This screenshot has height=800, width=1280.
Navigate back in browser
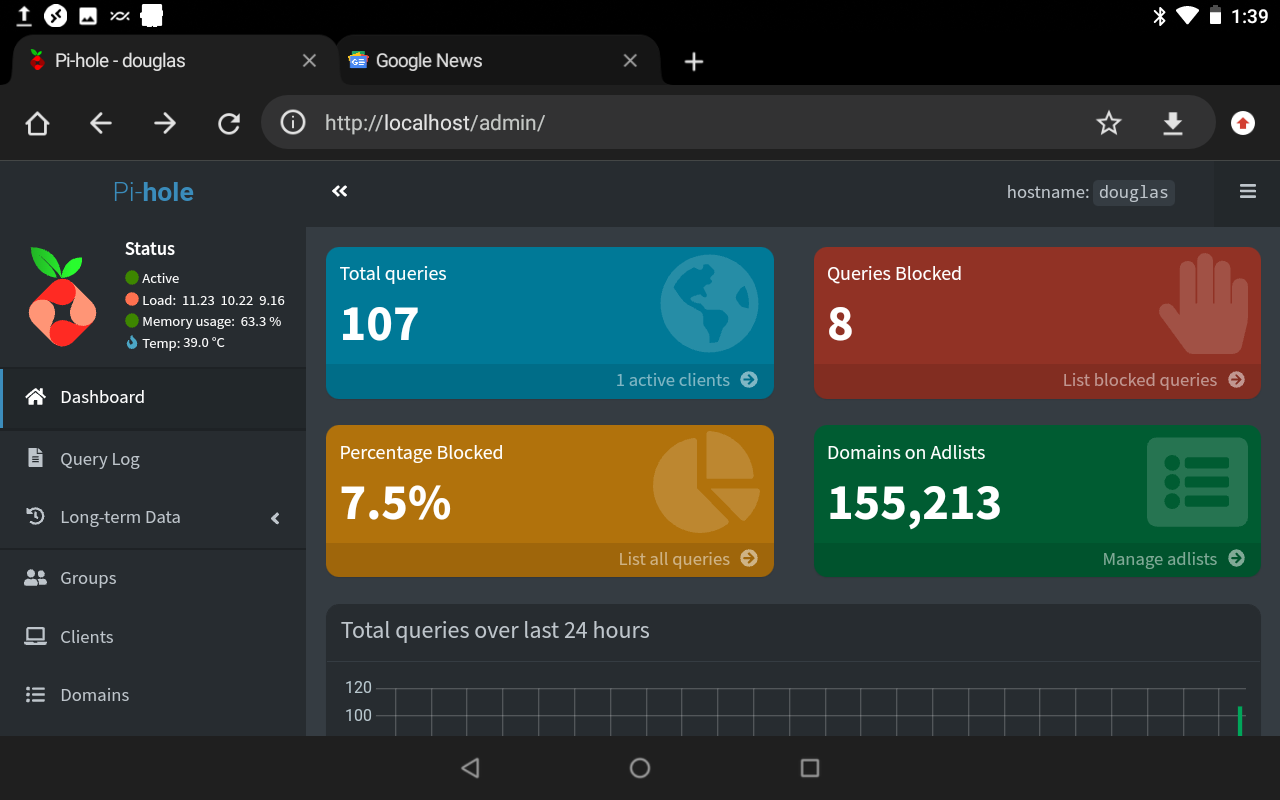(x=101, y=123)
